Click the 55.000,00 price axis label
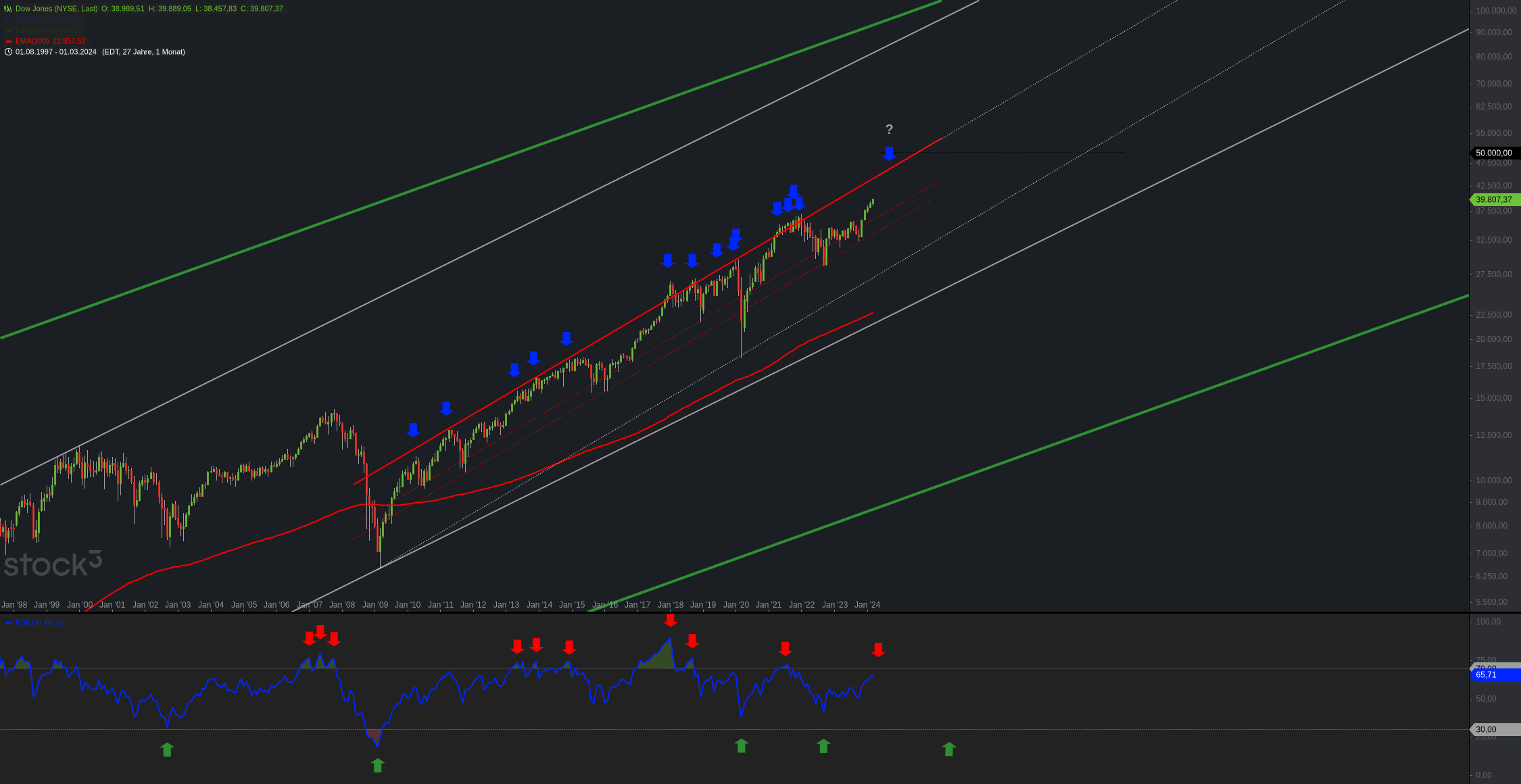Viewport: 1521px width, 784px height. tap(1494, 133)
